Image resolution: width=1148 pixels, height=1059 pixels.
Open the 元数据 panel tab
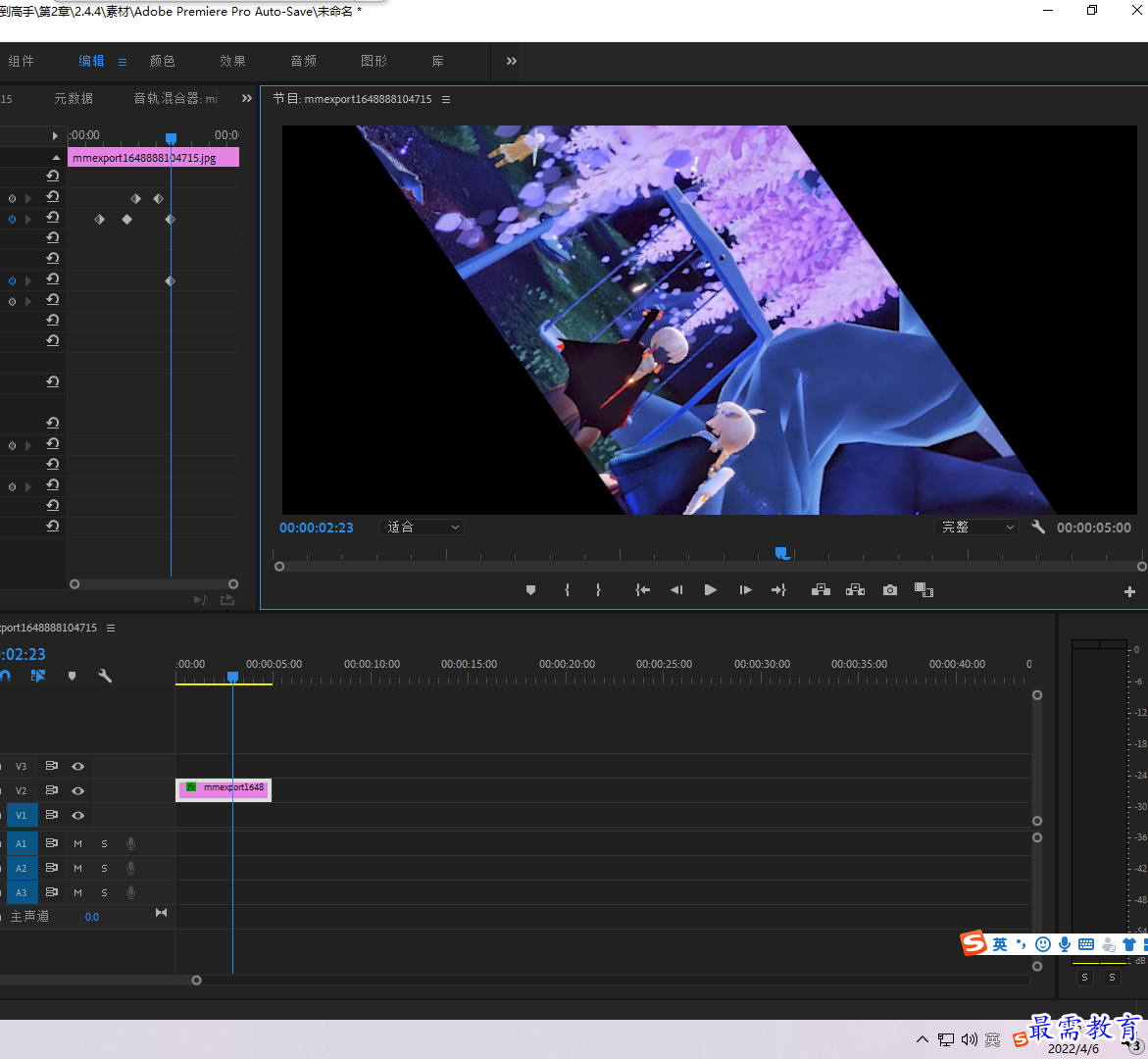point(74,98)
